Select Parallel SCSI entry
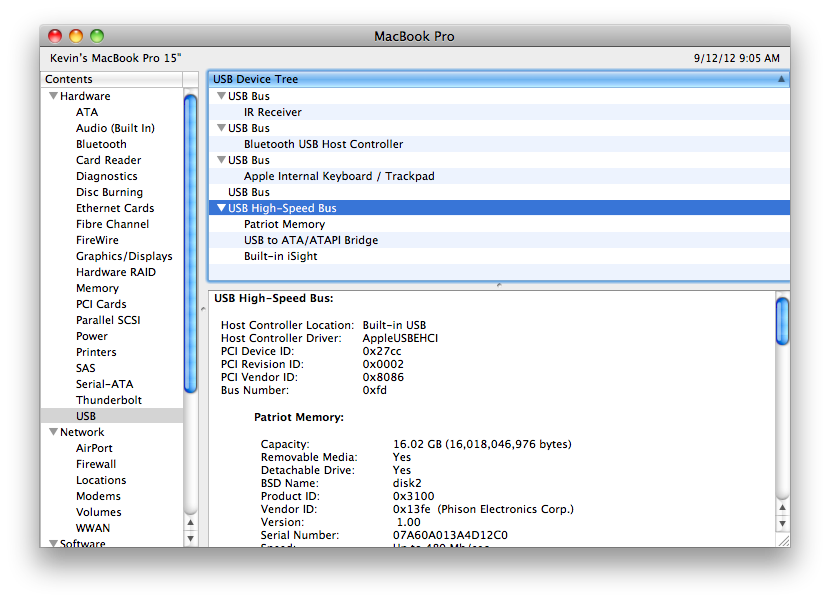830x602 pixels. (108, 320)
